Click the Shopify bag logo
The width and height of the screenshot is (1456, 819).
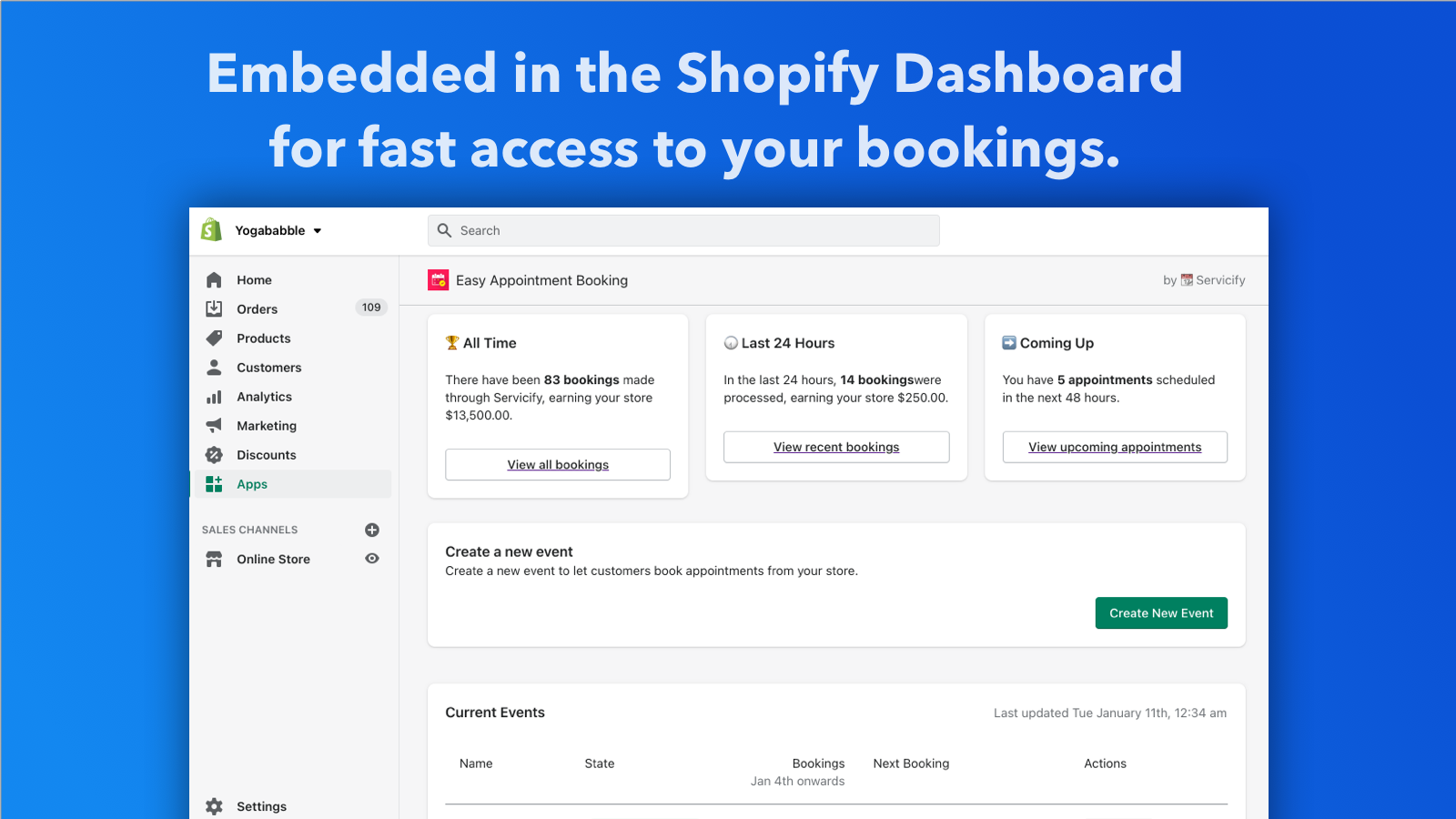pyautogui.click(x=211, y=230)
